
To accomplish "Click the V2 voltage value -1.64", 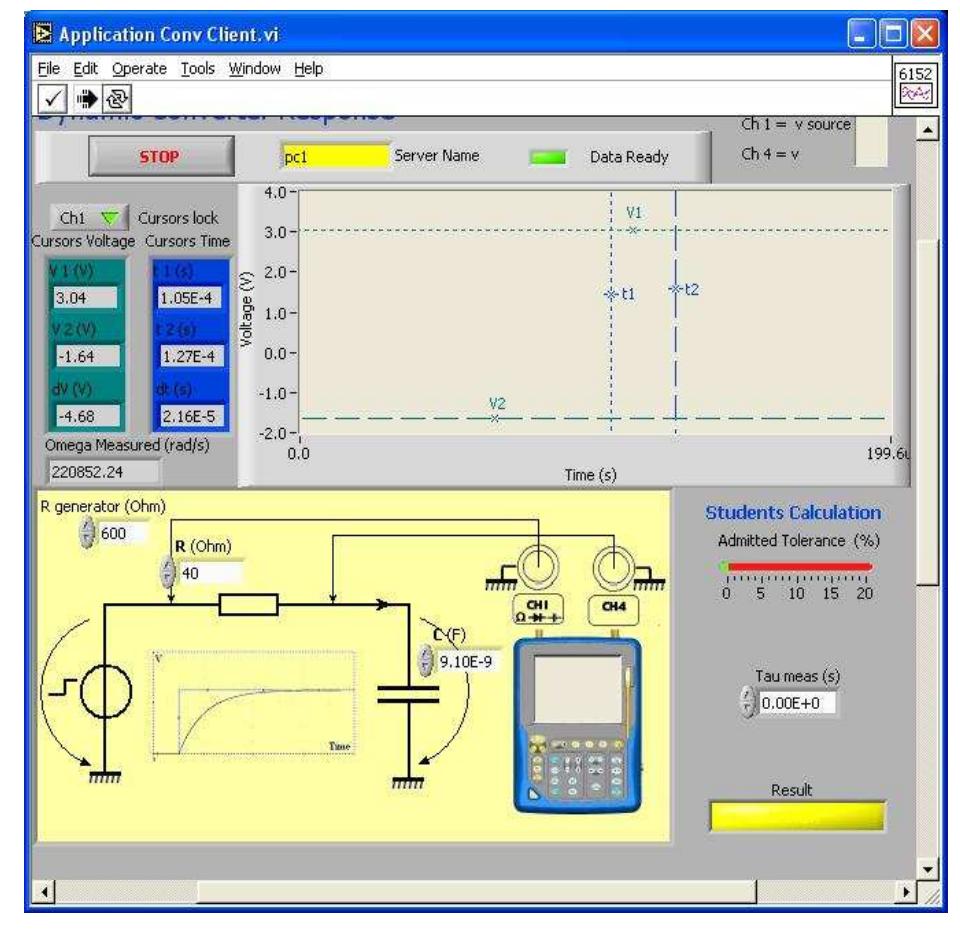I will tap(87, 356).
